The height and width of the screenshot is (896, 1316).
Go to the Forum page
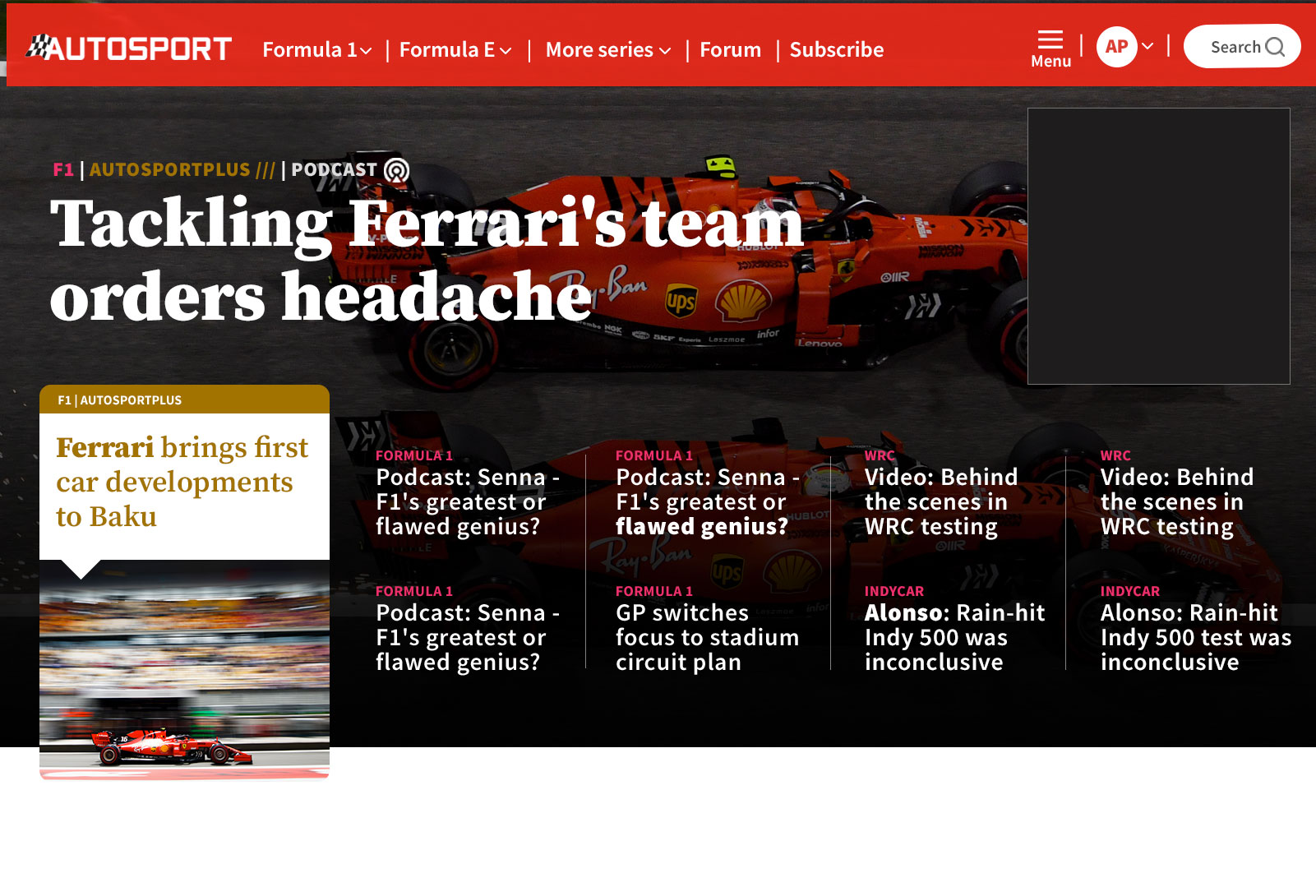pos(730,50)
